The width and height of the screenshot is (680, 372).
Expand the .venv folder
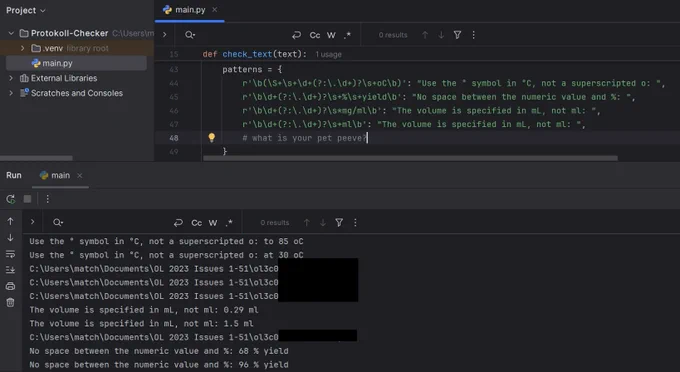coord(23,48)
